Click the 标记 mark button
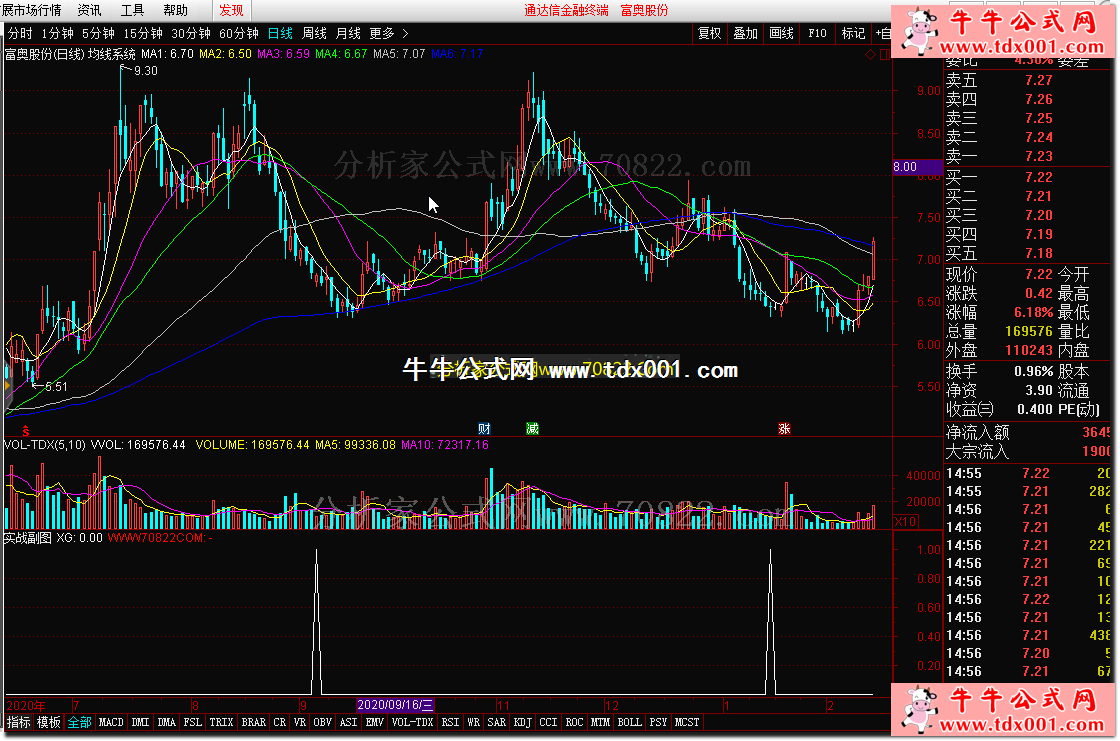This screenshot has width=1120, height=741. coord(853,34)
